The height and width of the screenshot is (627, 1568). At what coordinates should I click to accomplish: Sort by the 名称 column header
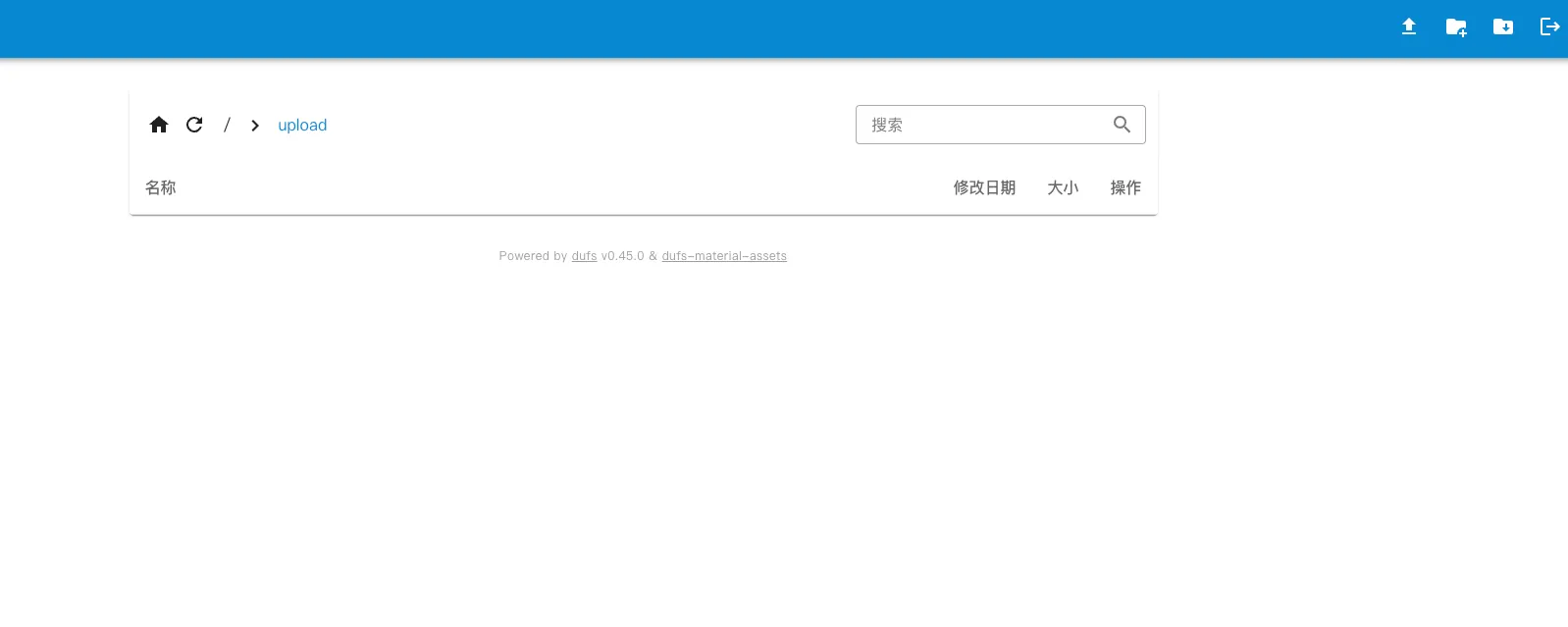[x=161, y=187]
